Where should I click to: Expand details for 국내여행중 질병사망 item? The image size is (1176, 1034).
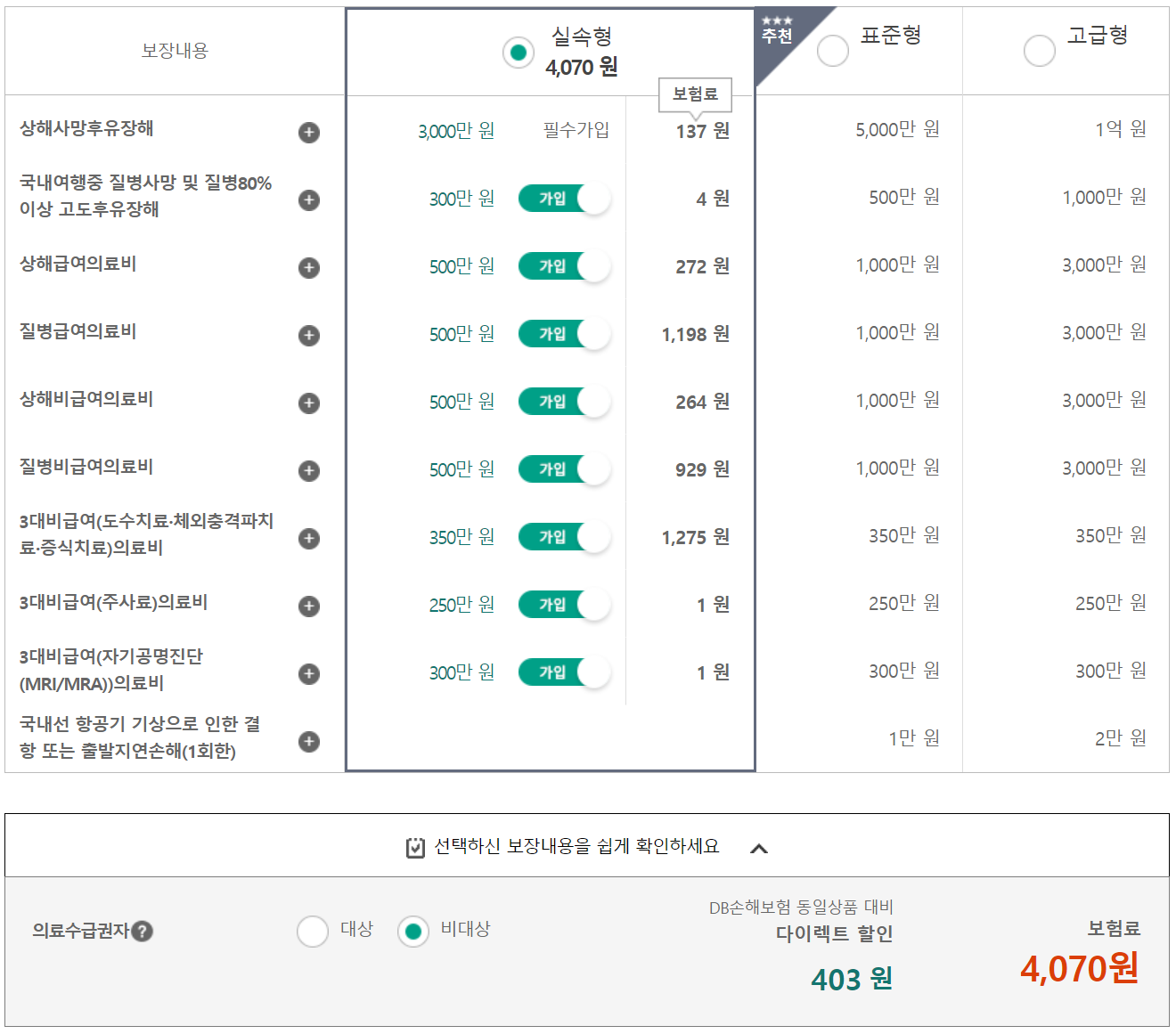(308, 199)
